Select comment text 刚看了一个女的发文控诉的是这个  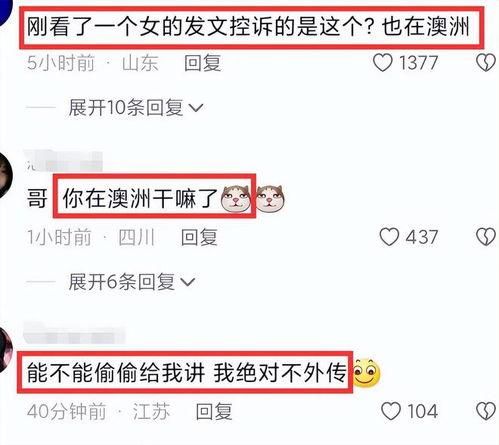pos(199,27)
